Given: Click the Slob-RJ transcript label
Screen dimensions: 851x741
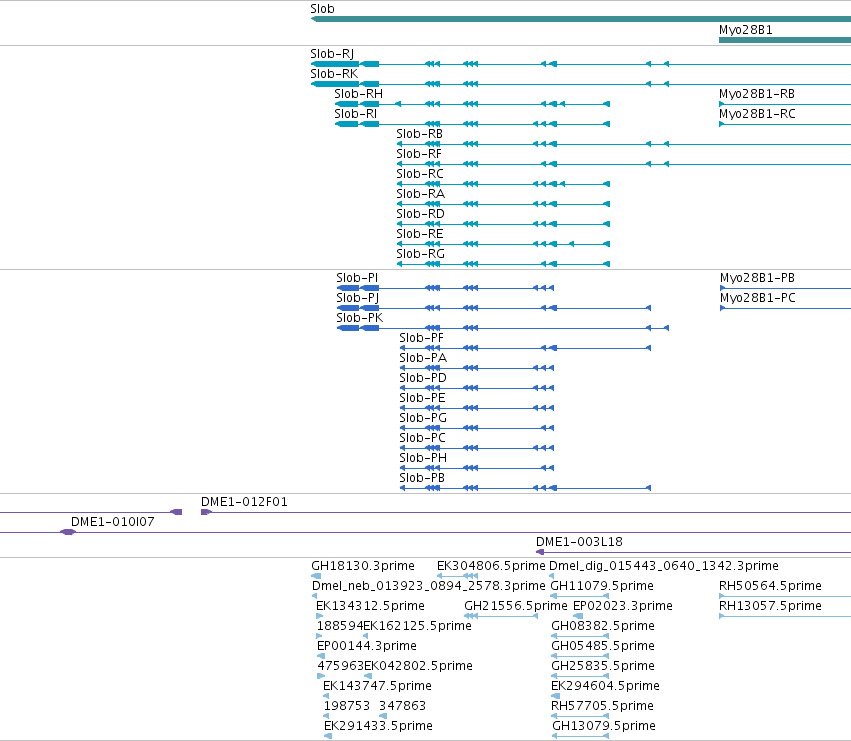Looking at the screenshot, I should pos(332,54).
